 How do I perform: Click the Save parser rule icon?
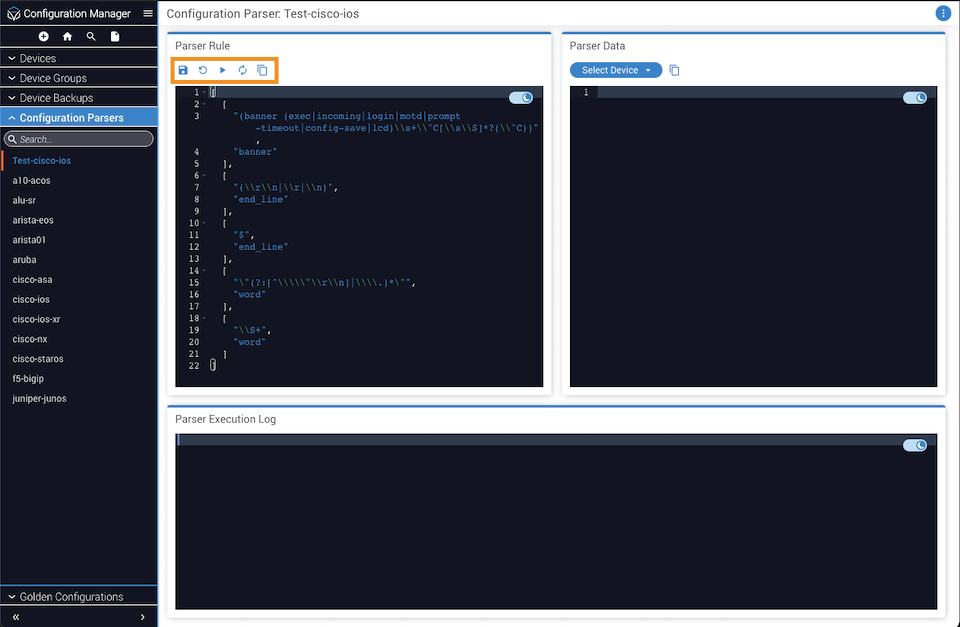183,70
